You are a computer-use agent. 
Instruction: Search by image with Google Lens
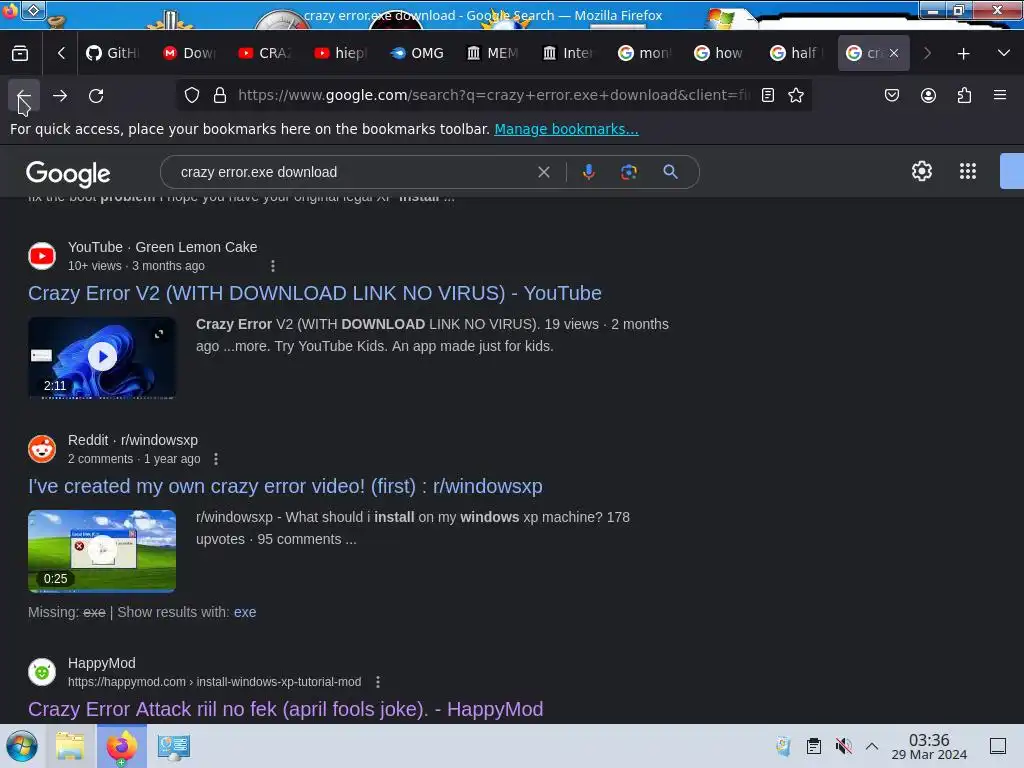point(628,172)
